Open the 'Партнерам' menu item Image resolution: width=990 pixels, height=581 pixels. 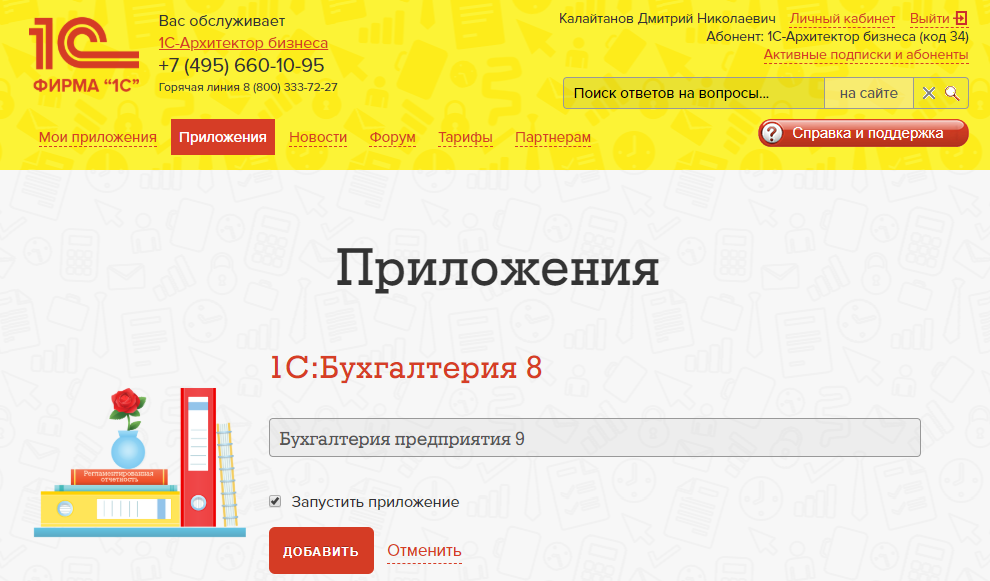tap(553, 137)
